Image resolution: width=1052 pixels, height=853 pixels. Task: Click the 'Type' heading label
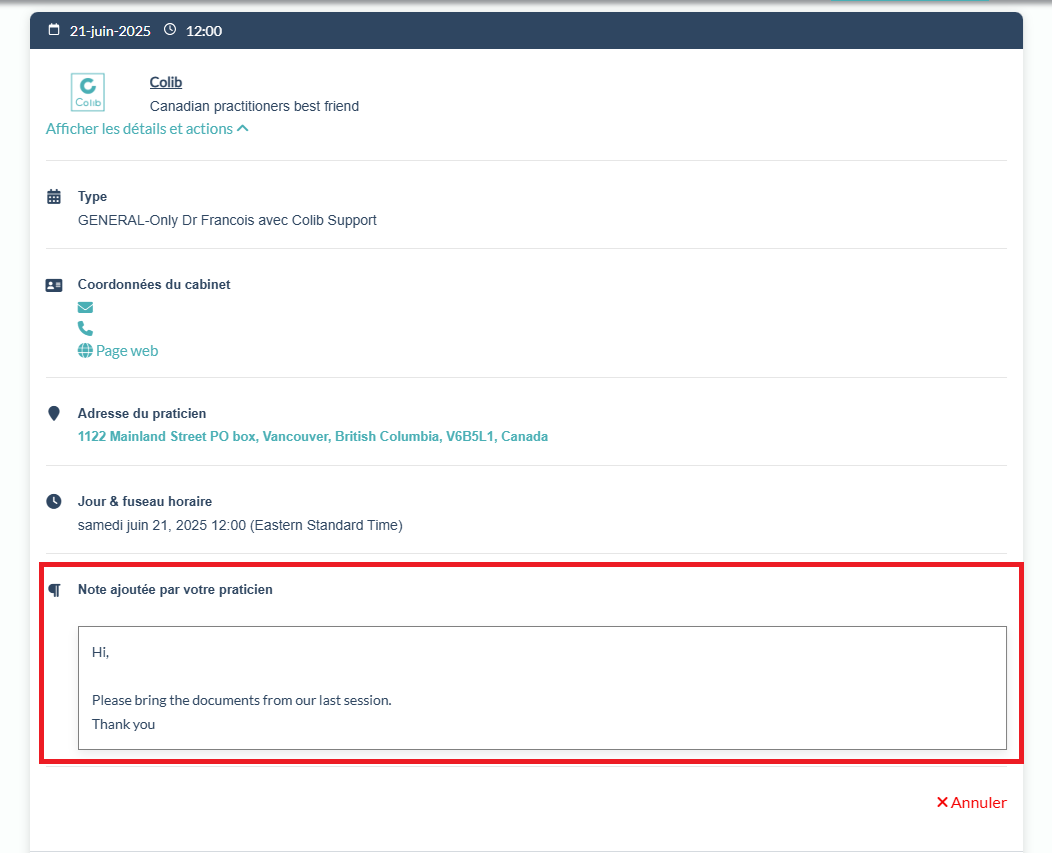(x=93, y=196)
